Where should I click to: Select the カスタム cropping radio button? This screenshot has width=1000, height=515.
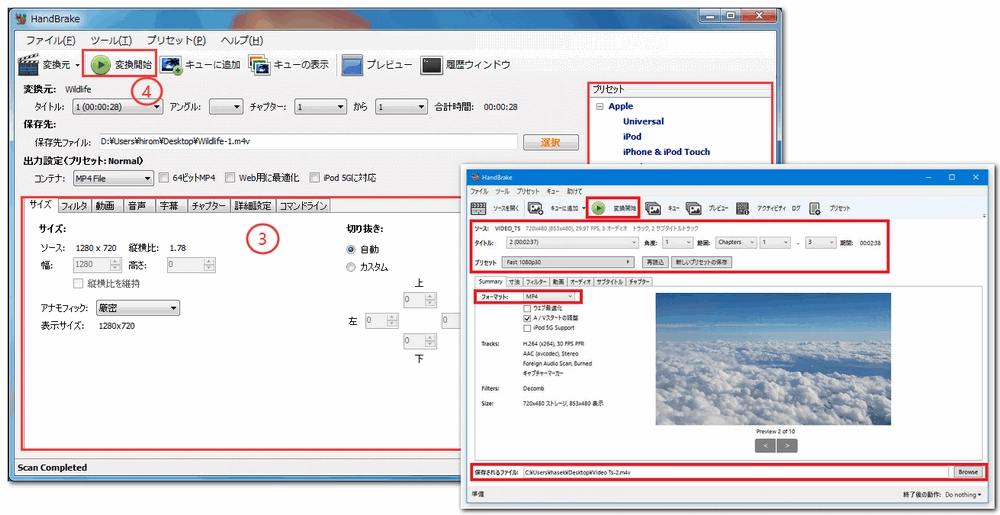coord(351,268)
